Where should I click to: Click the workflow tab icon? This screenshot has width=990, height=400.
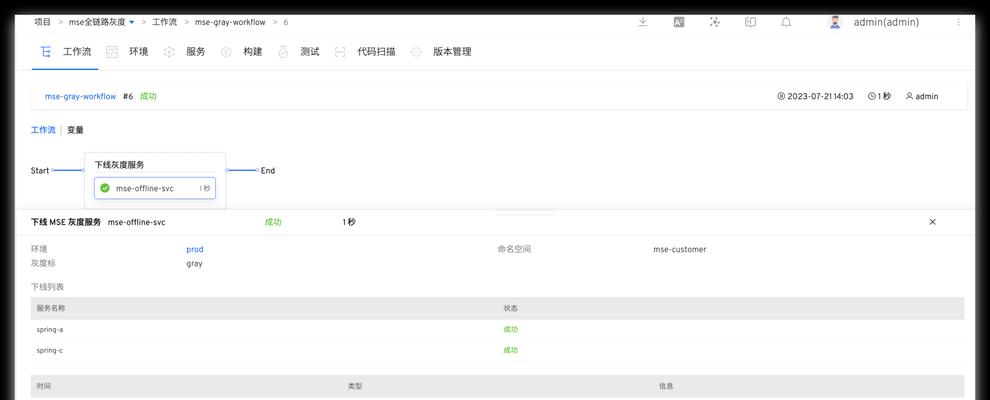[x=45, y=52]
